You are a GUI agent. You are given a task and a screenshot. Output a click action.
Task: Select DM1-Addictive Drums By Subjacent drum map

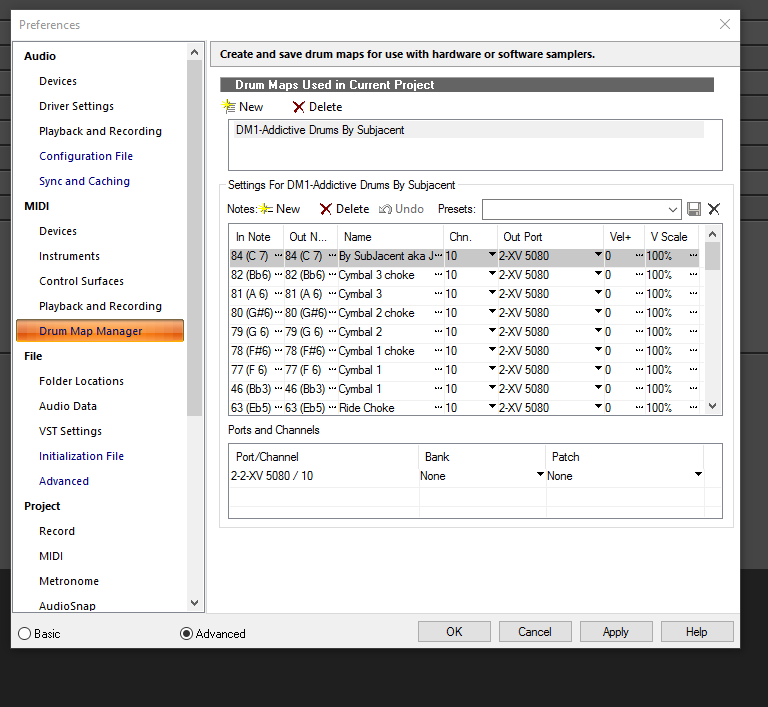point(320,130)
